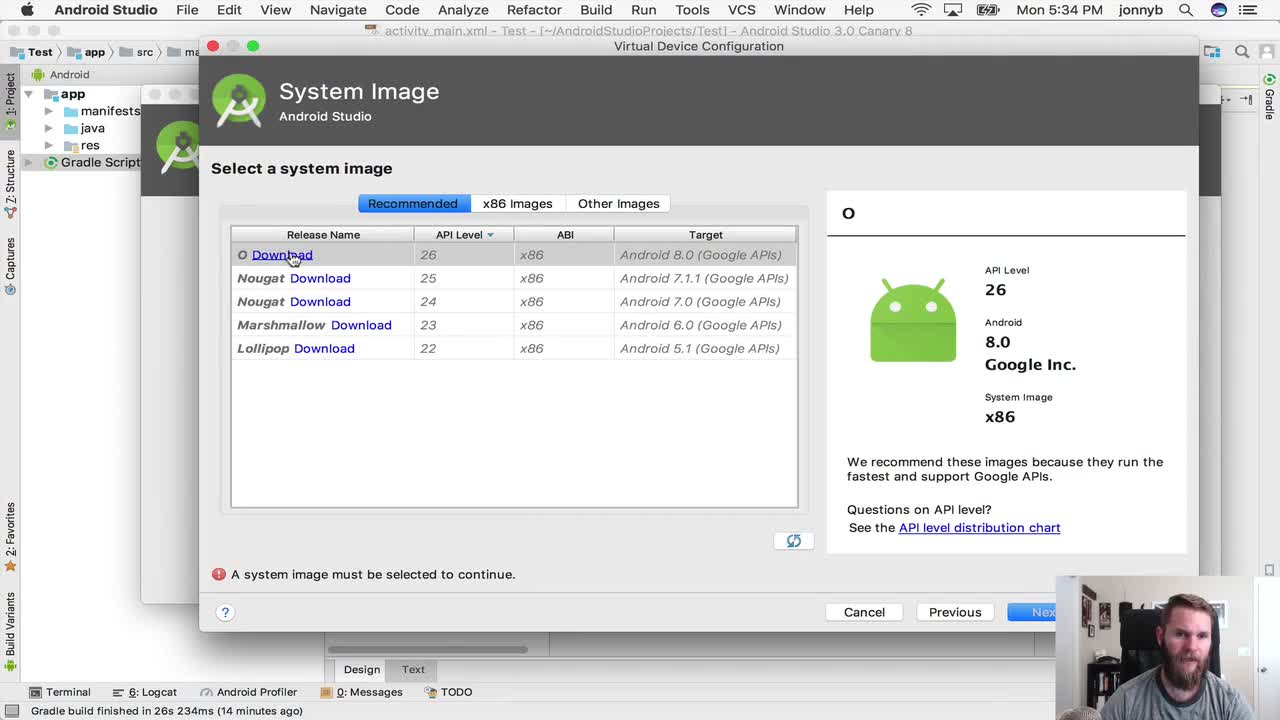Open the Captures side panel tab
Image resolution: width=1280 pixels, height=720 pixels.
pos(10,266)
